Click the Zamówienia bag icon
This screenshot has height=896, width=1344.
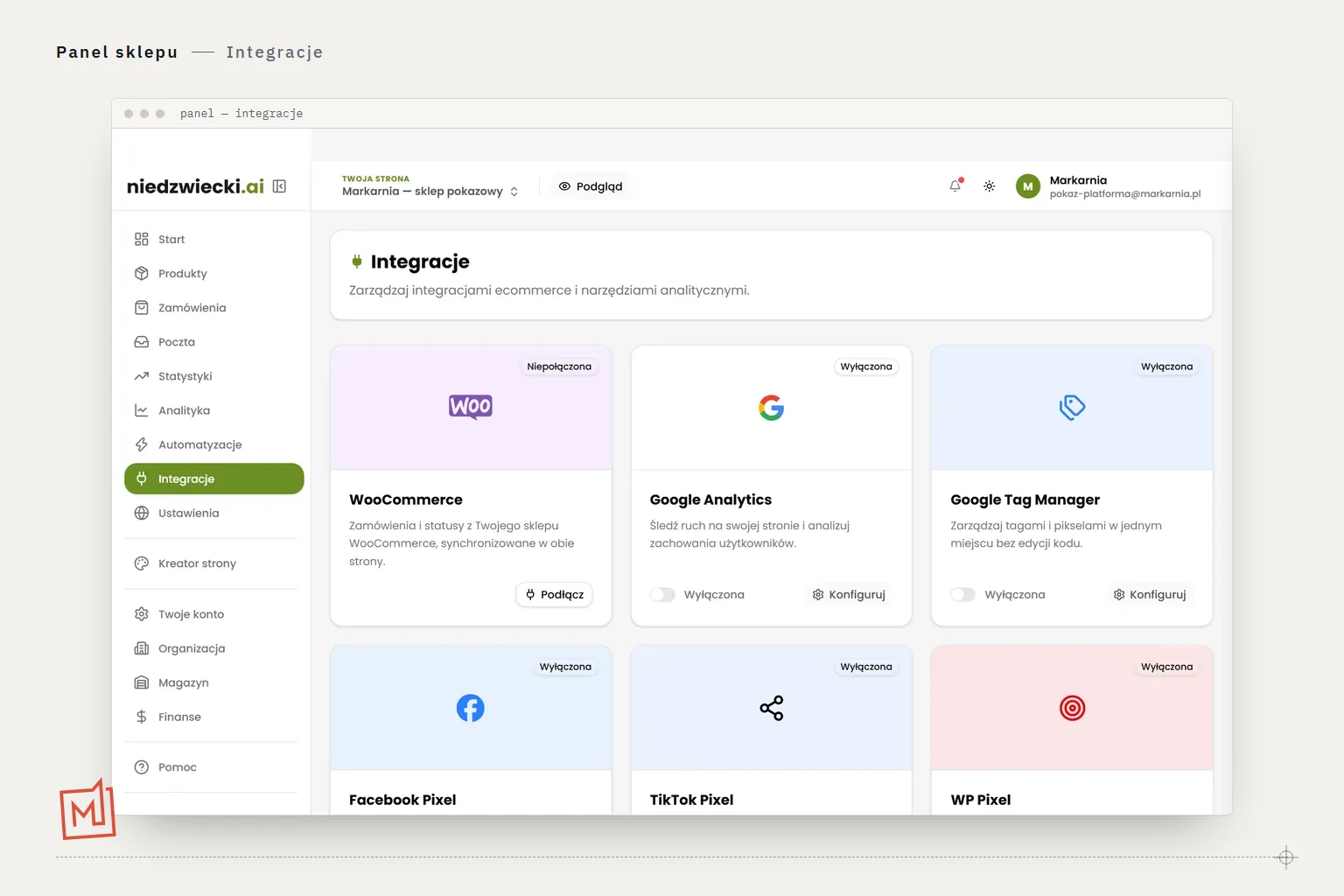click(x=142, y=307)
